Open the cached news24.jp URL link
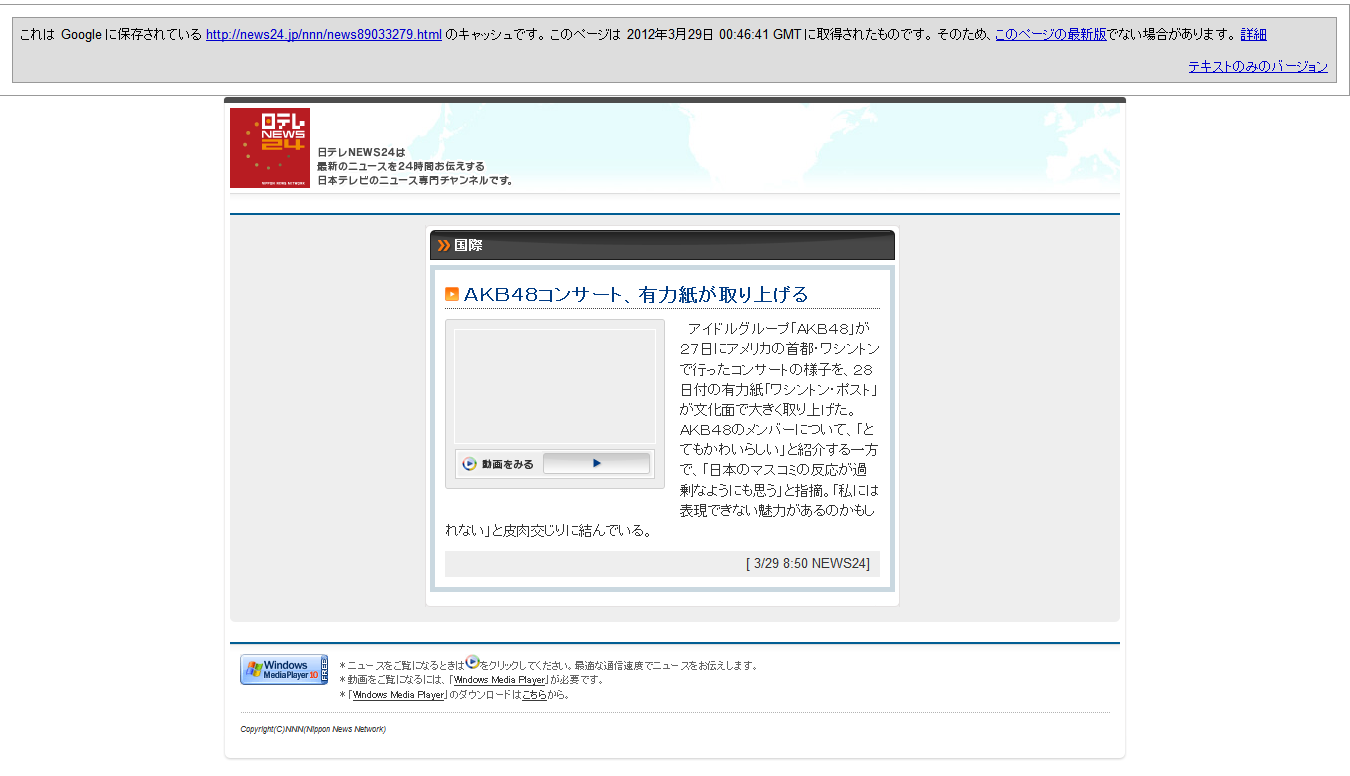The width and height of the screenshot is (1350, 776). pos(324,34)
